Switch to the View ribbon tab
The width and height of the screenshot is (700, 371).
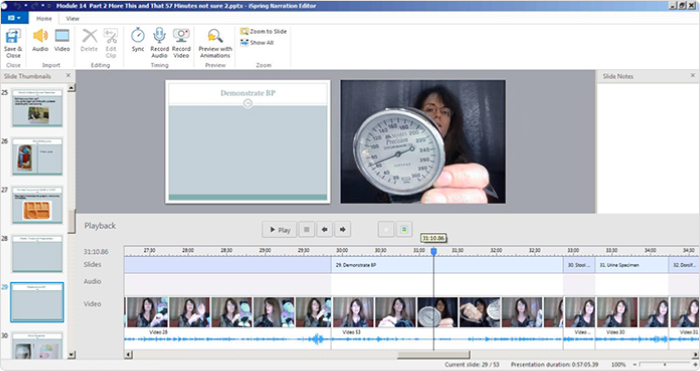pos(72,18)
